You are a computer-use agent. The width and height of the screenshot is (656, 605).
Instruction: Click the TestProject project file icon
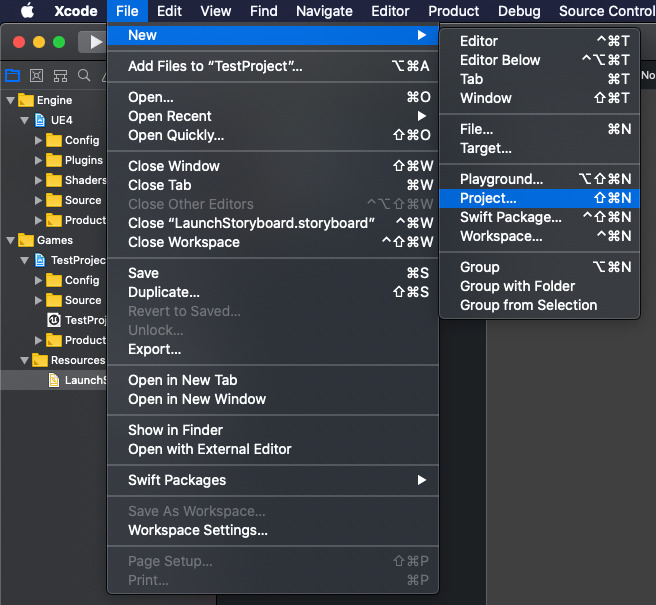(x=40, y=260)
